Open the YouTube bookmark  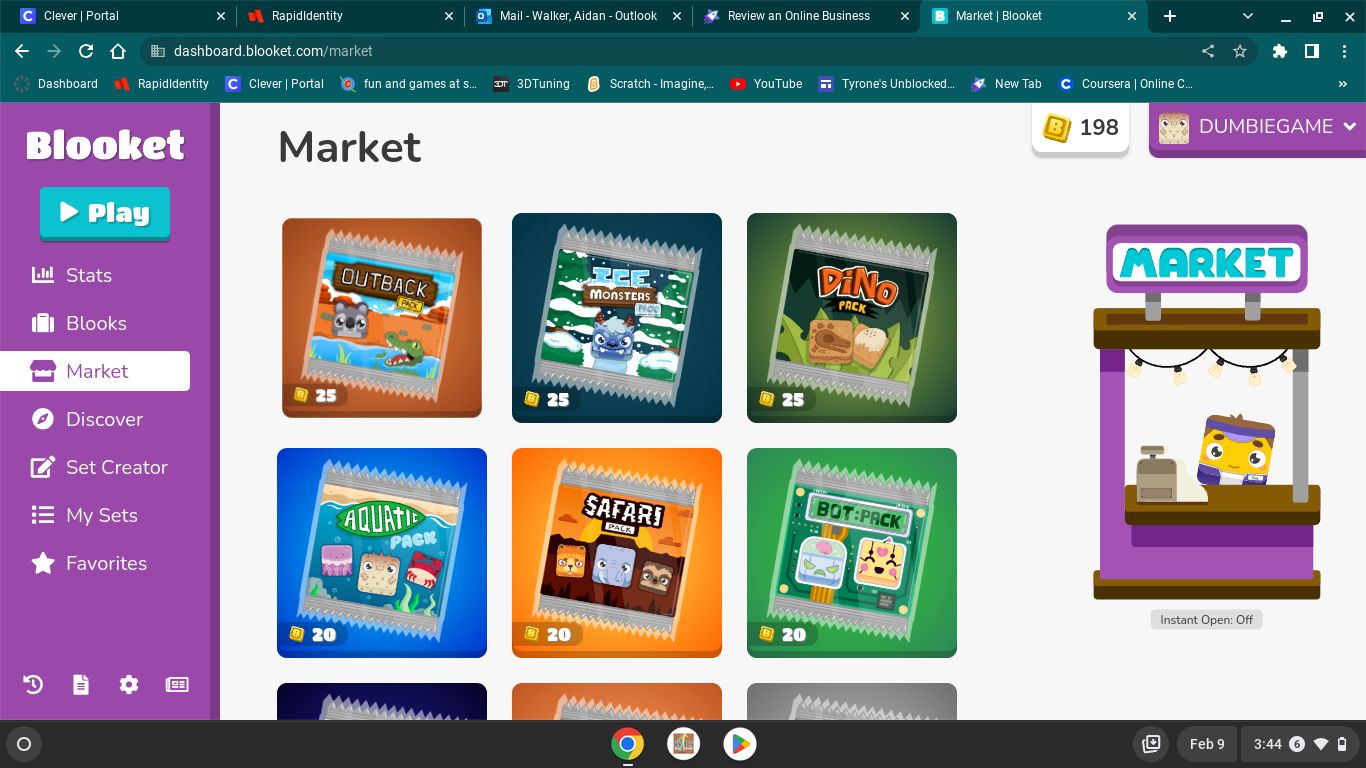click(765, 84)
